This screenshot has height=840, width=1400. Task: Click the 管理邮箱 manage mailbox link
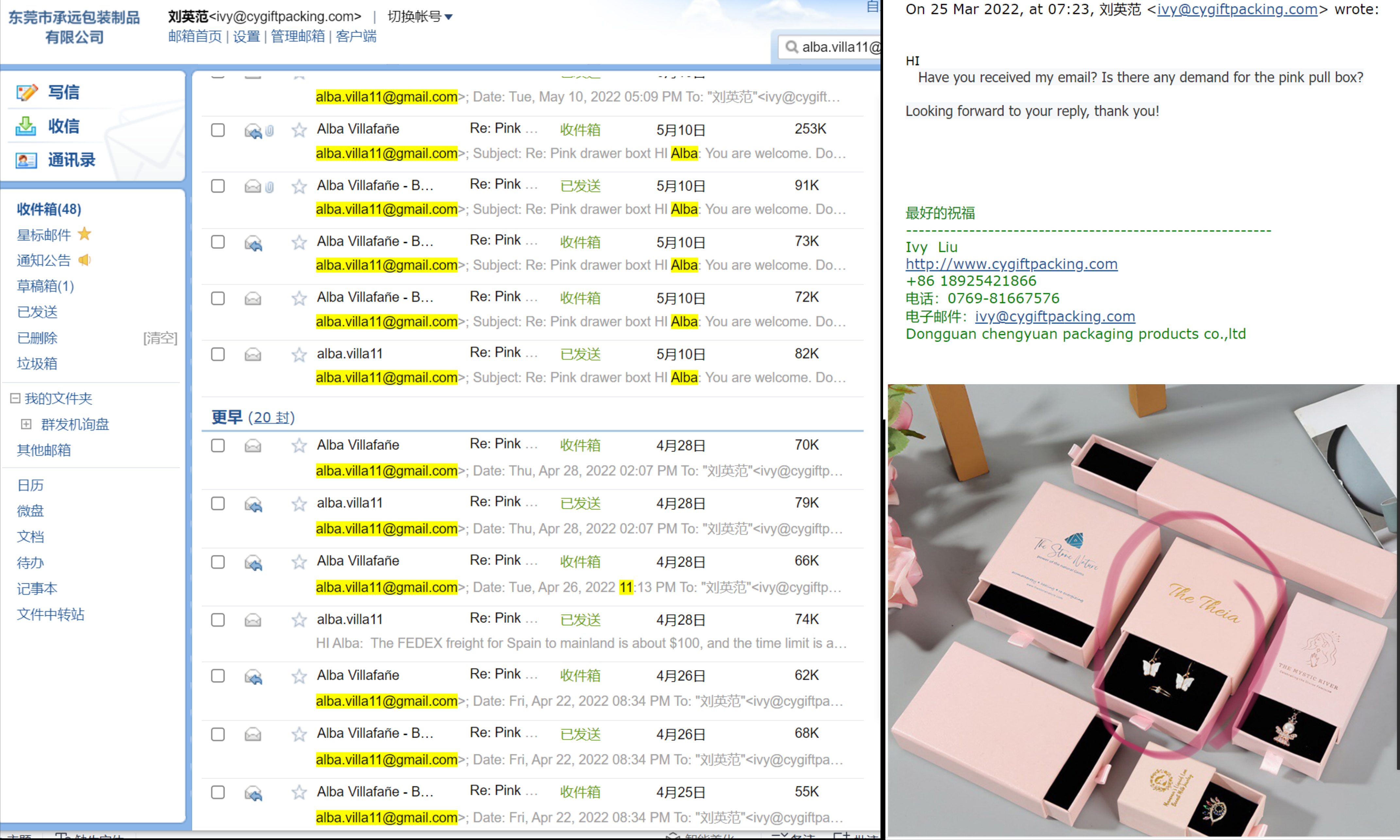tap(298, 36)
